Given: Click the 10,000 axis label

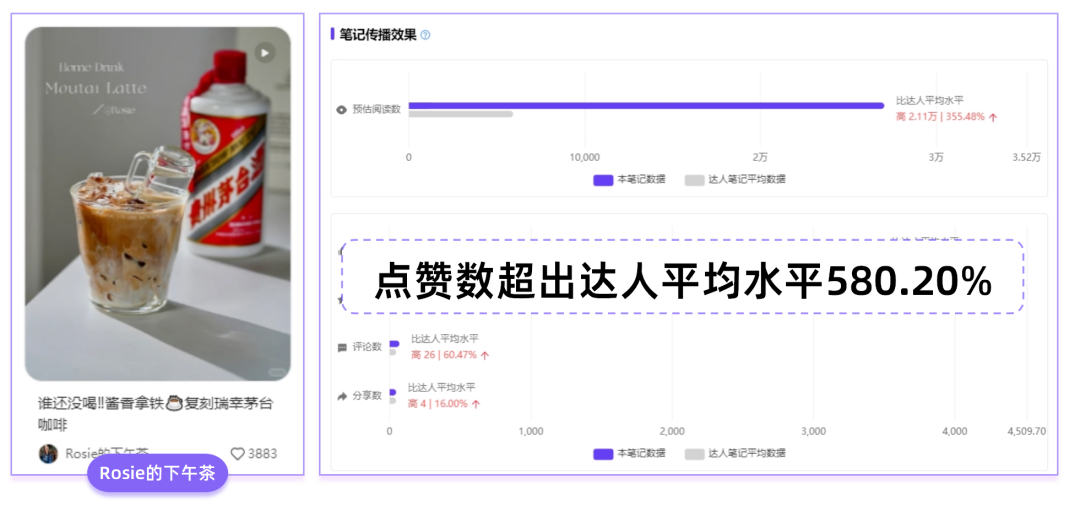Looking at the screenshot, I should 585,158.
